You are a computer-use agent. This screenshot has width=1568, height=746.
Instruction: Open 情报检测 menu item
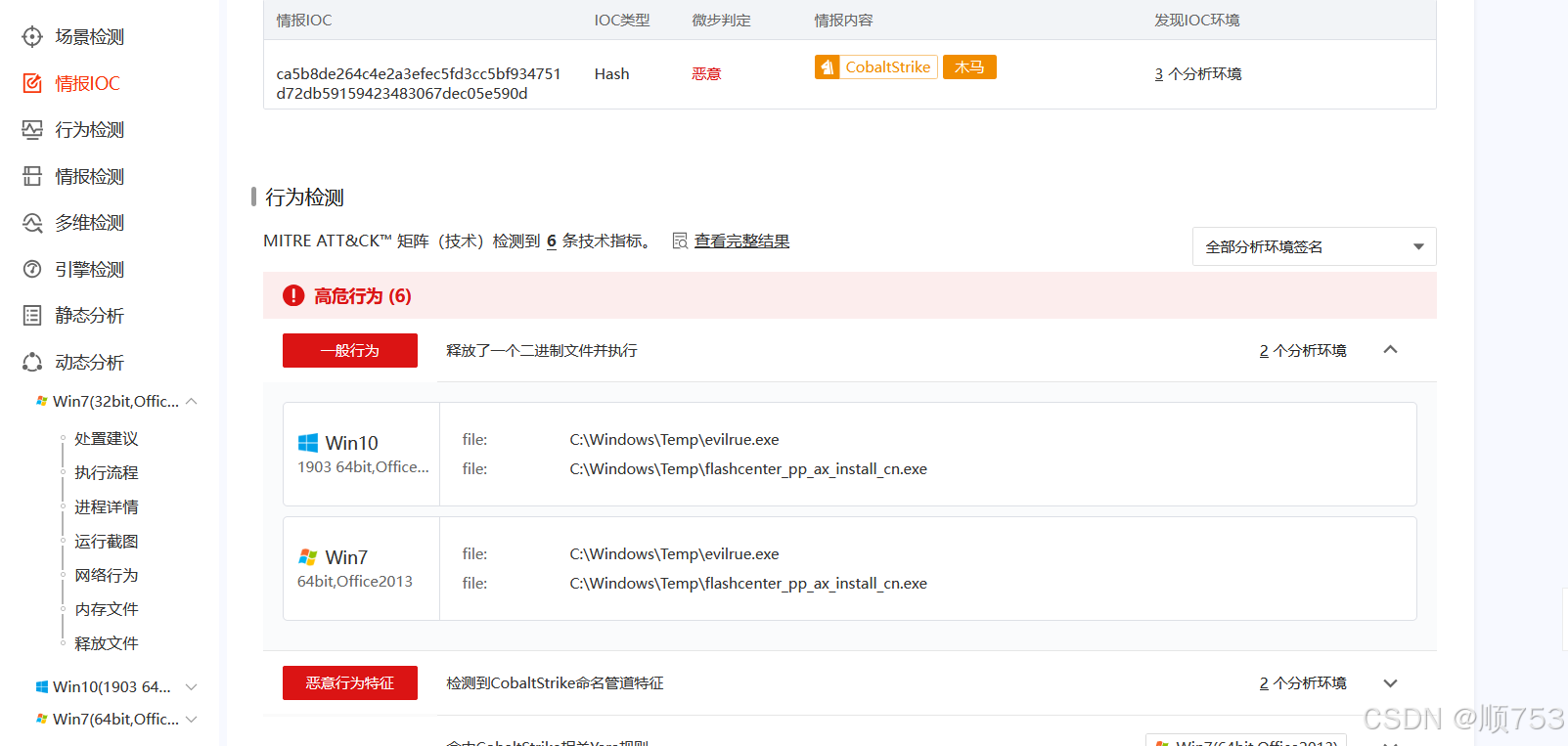tap(89, 176)
